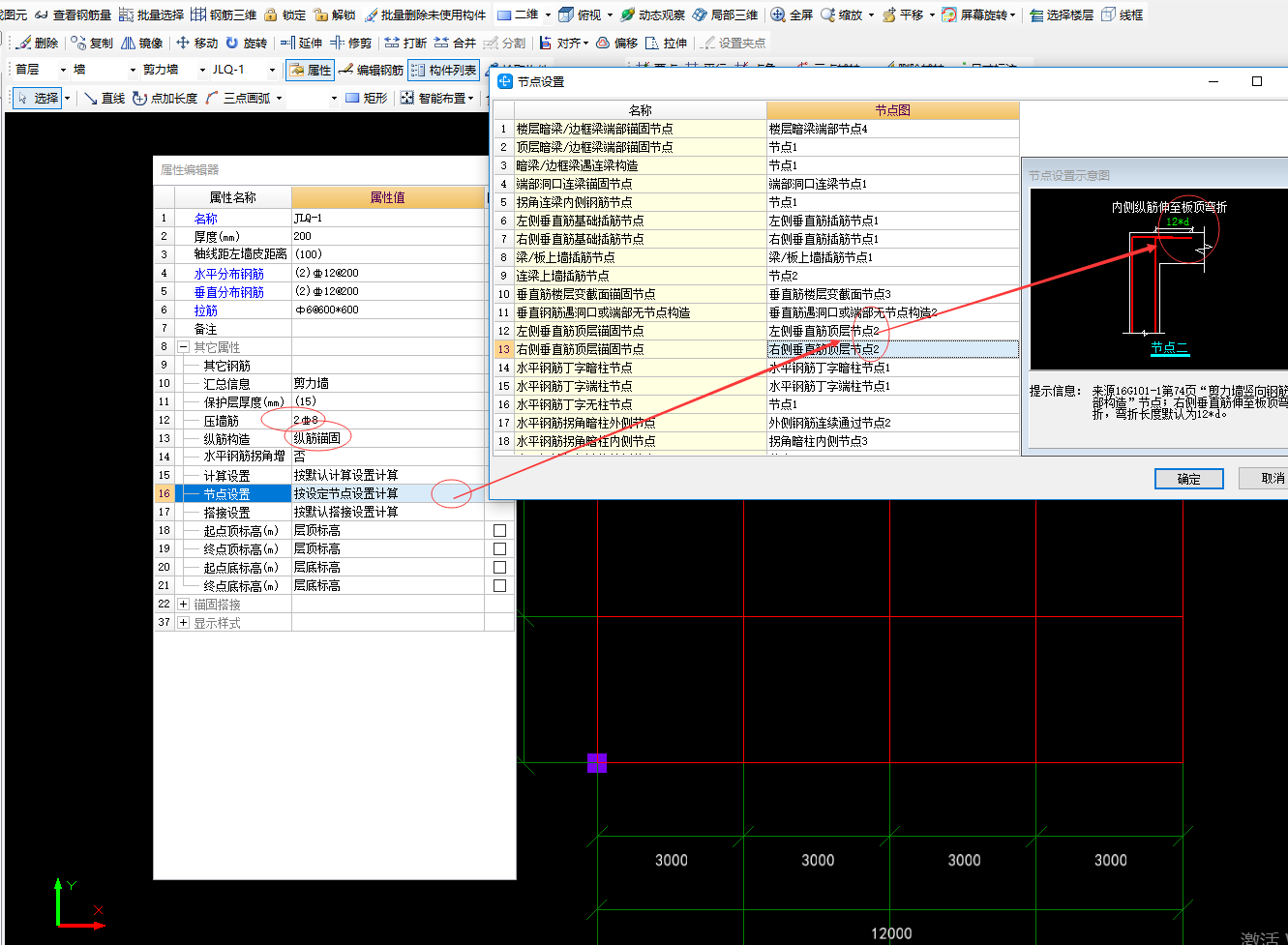Click the 属性值 column header

(x=388, y=197)
